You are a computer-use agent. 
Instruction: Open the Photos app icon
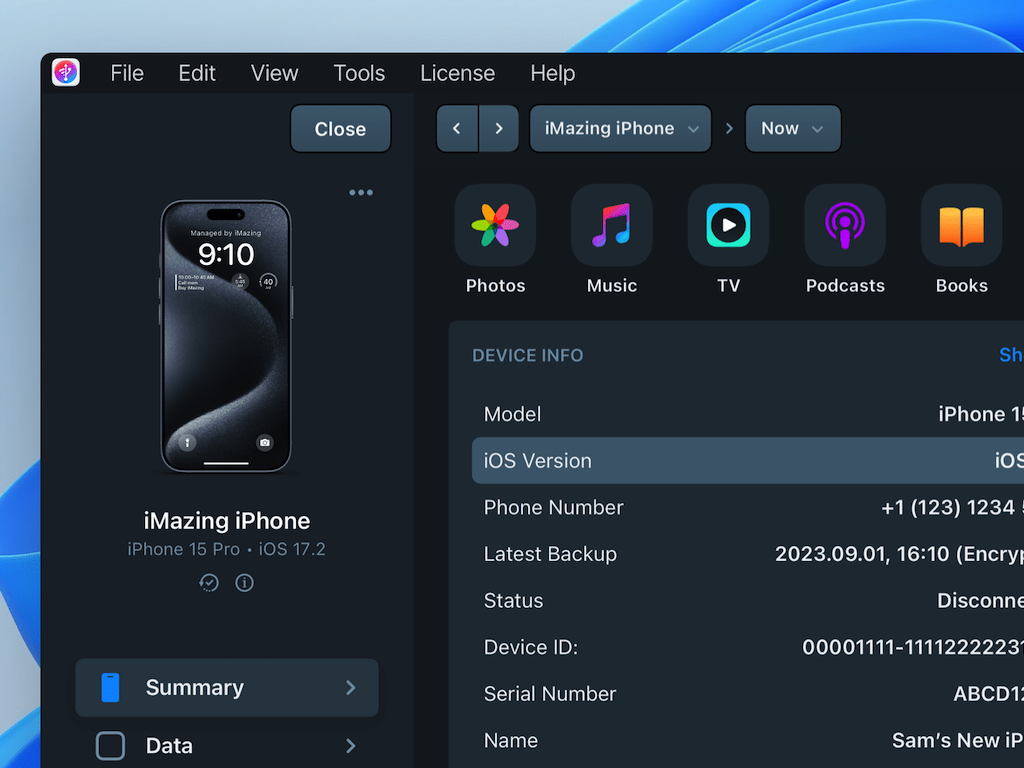coord(495,225)
